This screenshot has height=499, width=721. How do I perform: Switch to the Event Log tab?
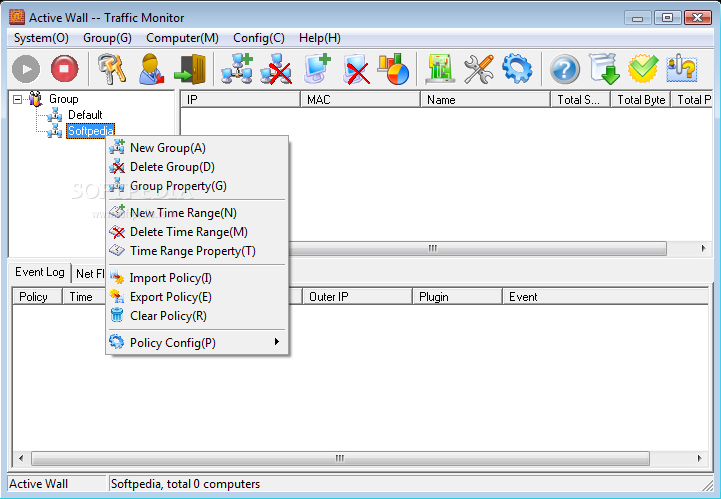[40, 272]
